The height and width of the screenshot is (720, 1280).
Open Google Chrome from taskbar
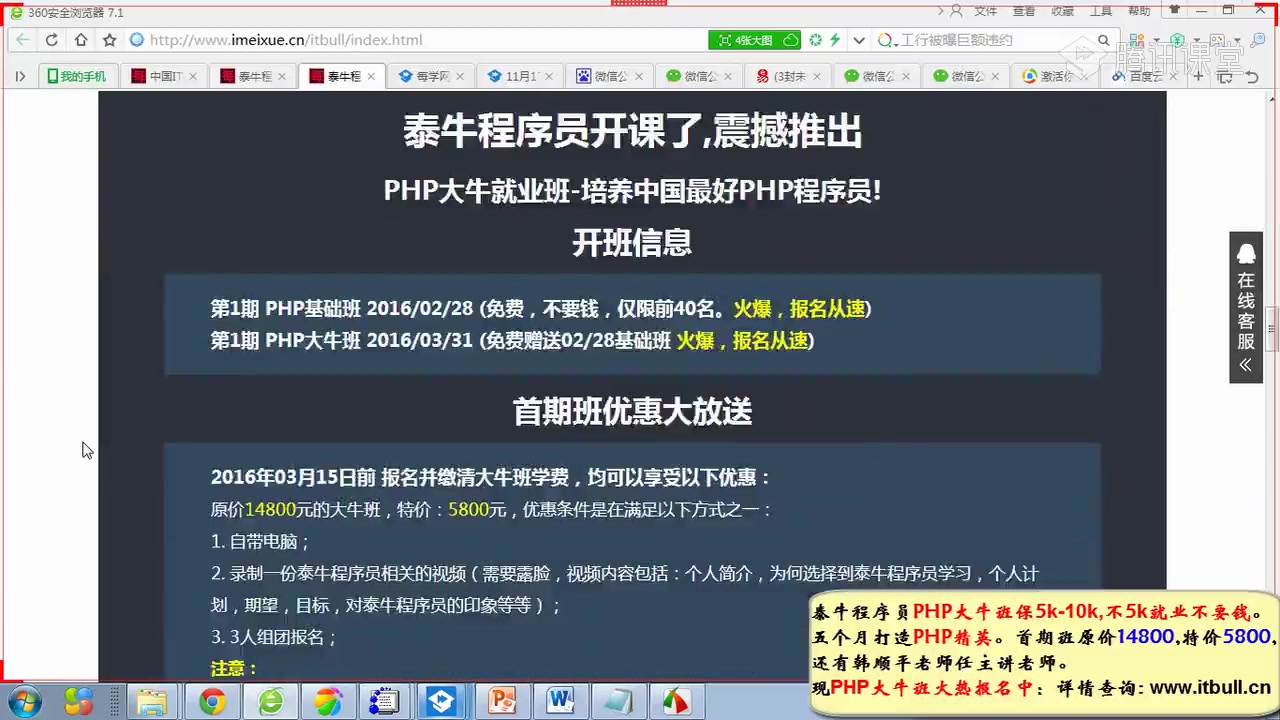point(212,702)
